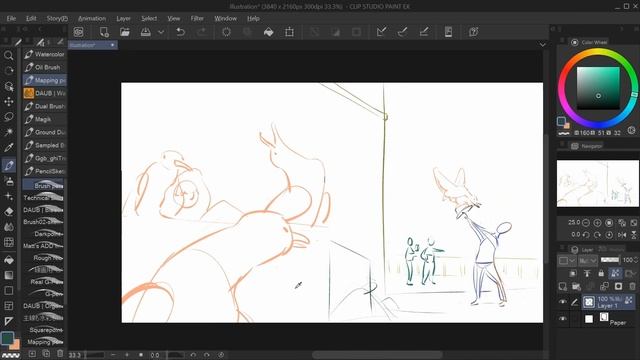Open layer palette color dropdown
Screen dimensions: 640x360
[x=567, y=260]
